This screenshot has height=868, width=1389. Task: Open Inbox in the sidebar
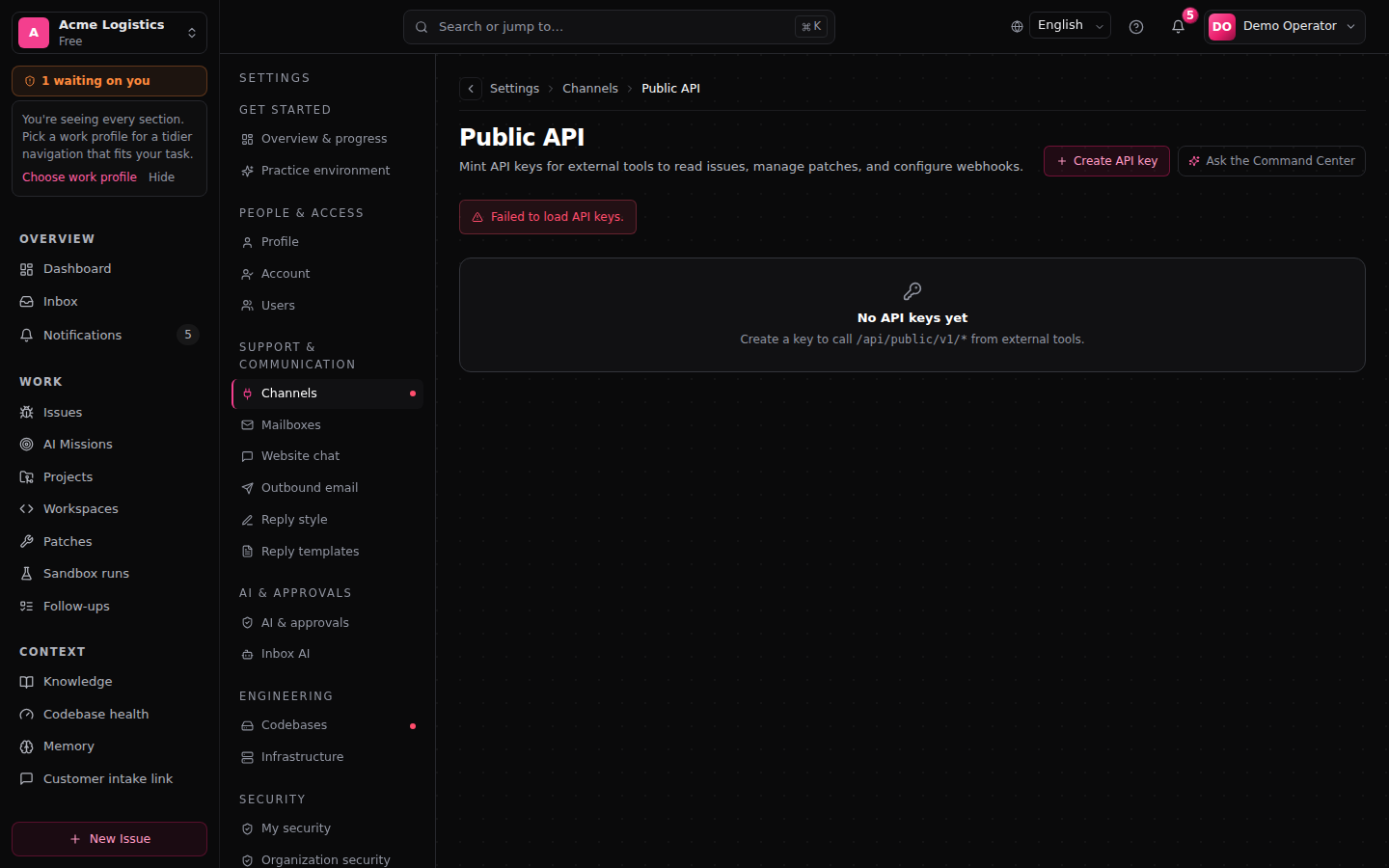(109, 302)
